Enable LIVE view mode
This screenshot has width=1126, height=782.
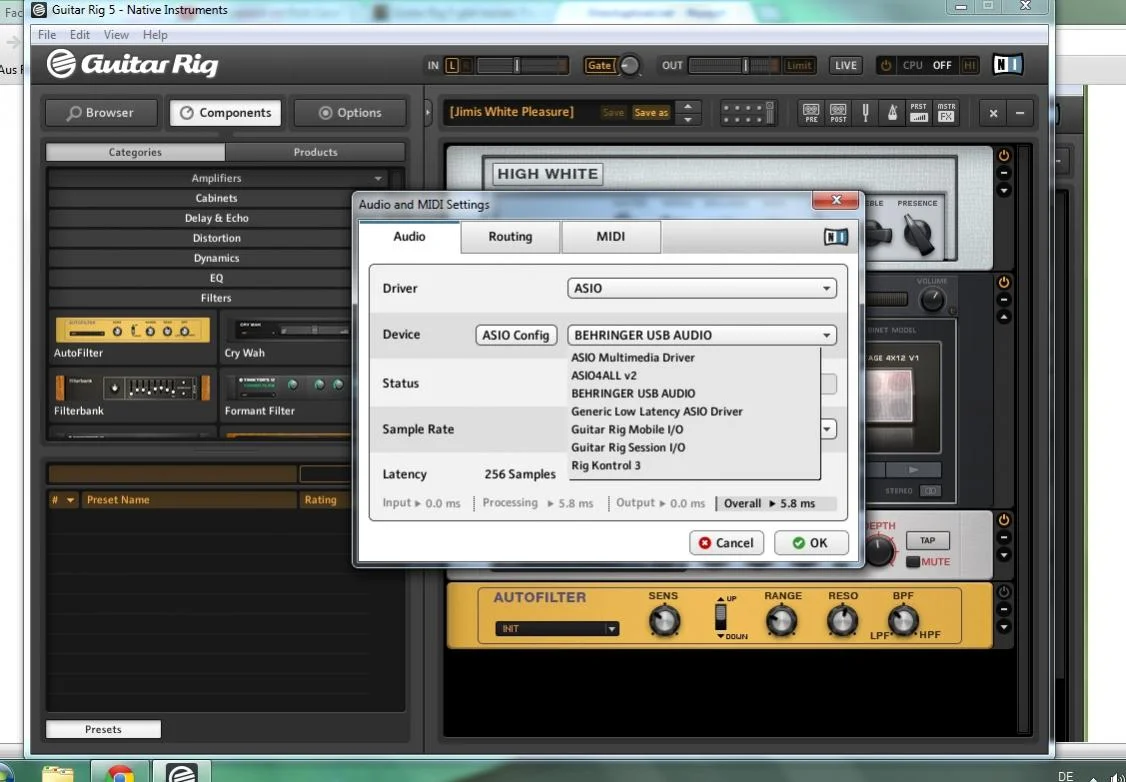click(x=846, y=66)
